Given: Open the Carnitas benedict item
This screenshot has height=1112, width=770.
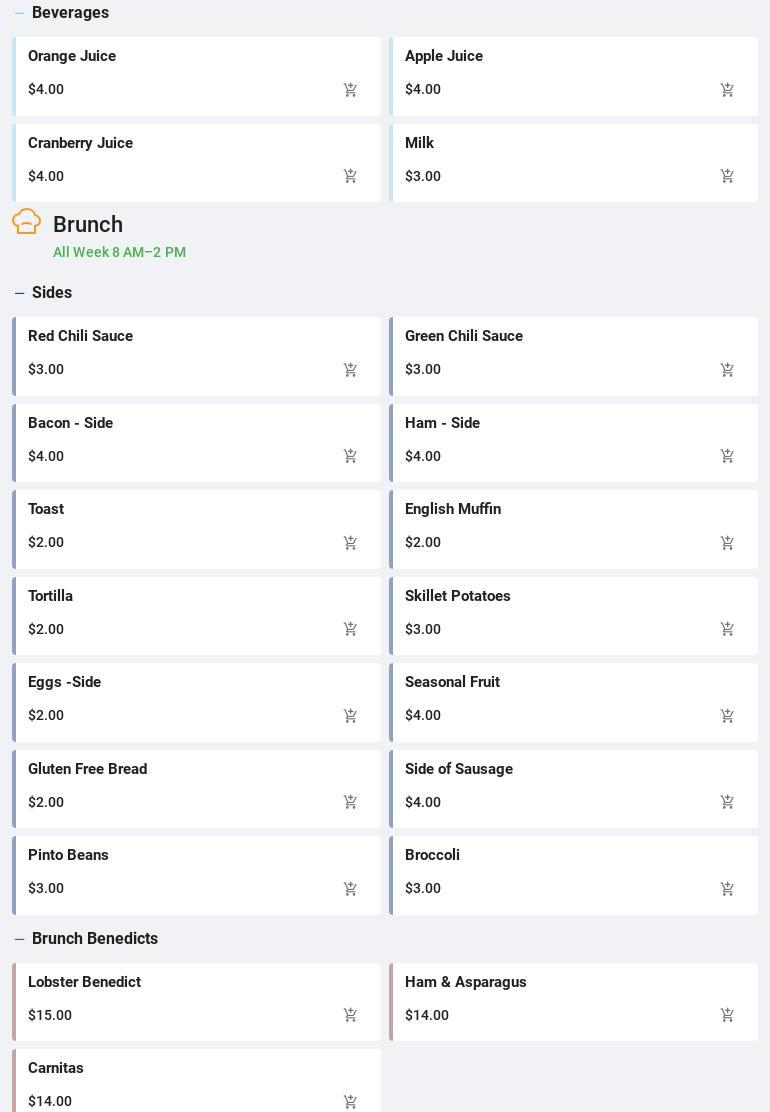Looking at the screenshot, I should point(56,1068).
